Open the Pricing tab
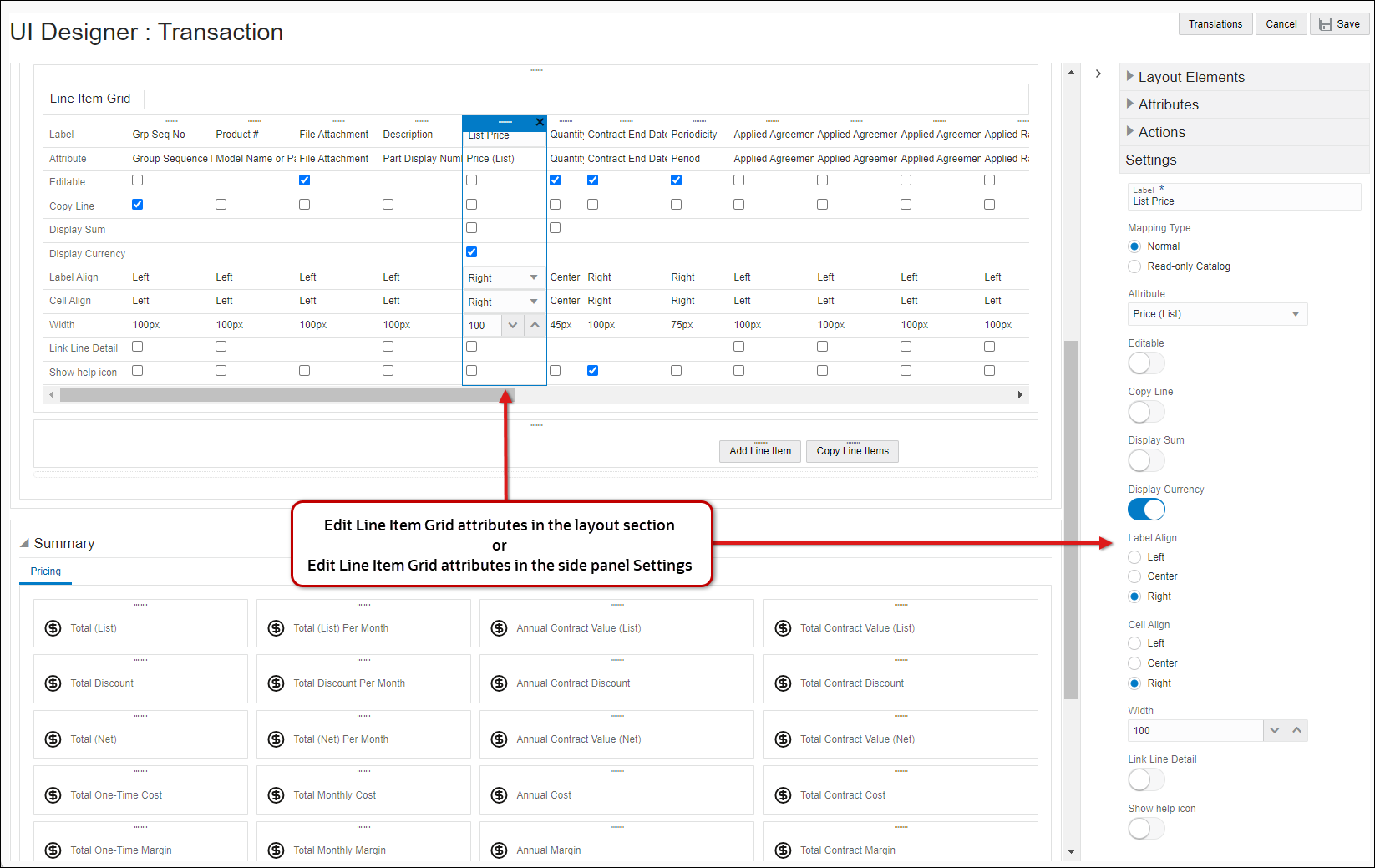The width and height of the screenshot is (1375, 868). (46, 571)
